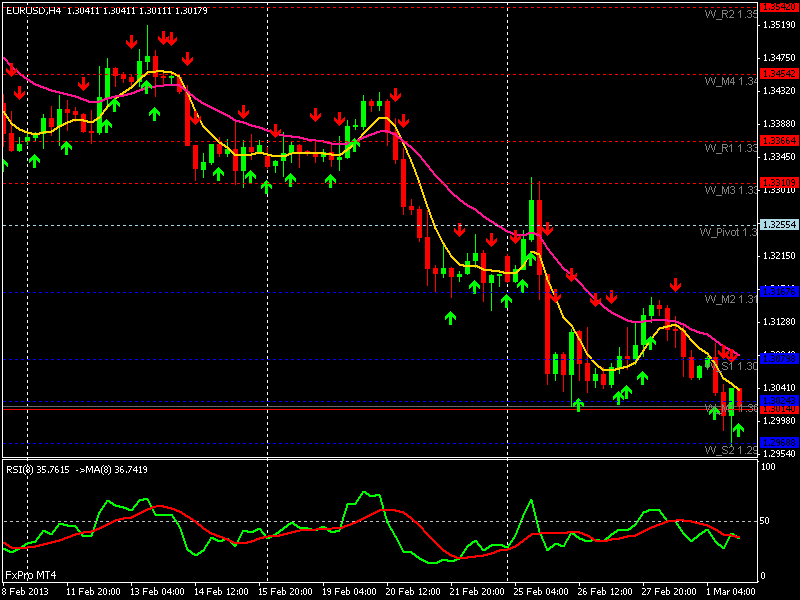This screenshot has height=600, width=800.
Task: Select the blue 1.30798 price tag
Action: (779, 359)
